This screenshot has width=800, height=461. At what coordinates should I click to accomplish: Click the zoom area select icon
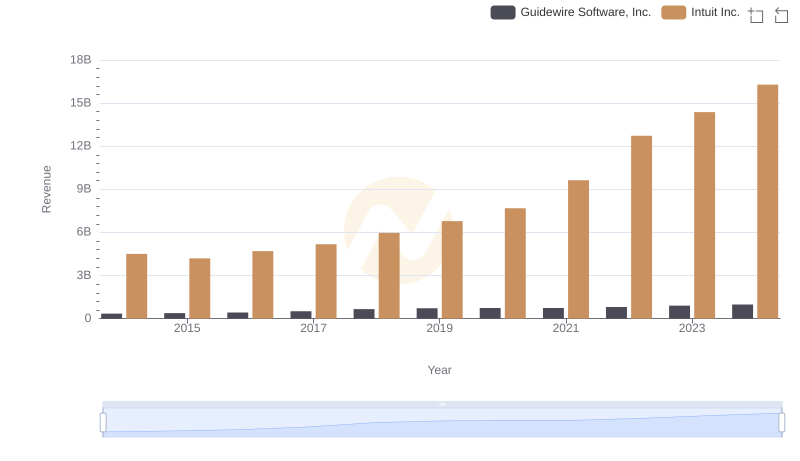[x=756, y=15]
